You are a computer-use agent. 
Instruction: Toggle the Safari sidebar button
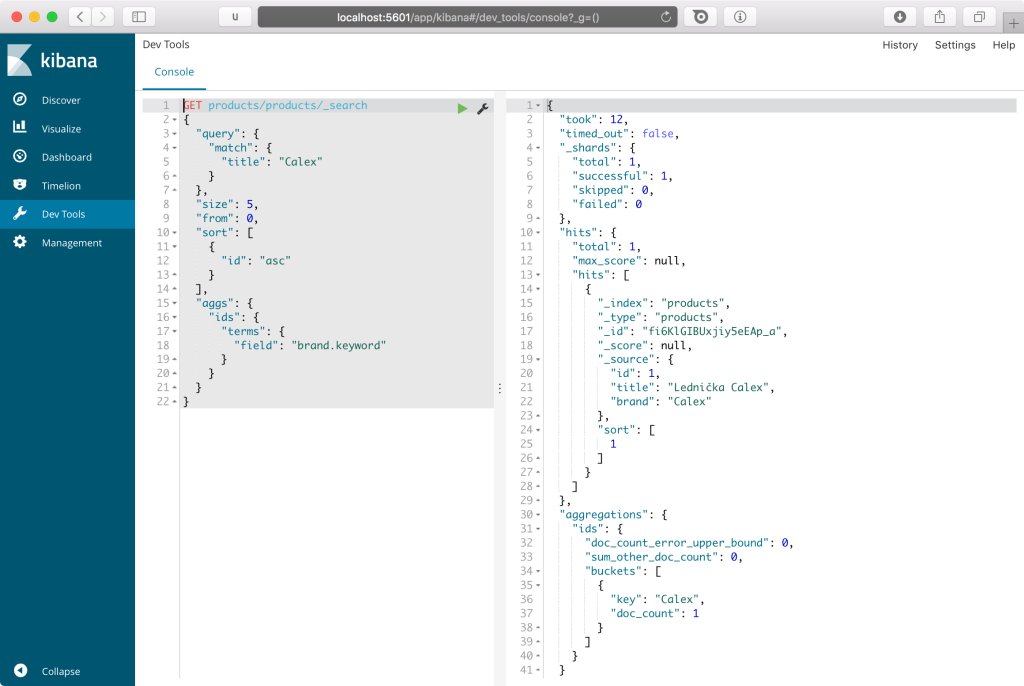[x=139, y=17]
